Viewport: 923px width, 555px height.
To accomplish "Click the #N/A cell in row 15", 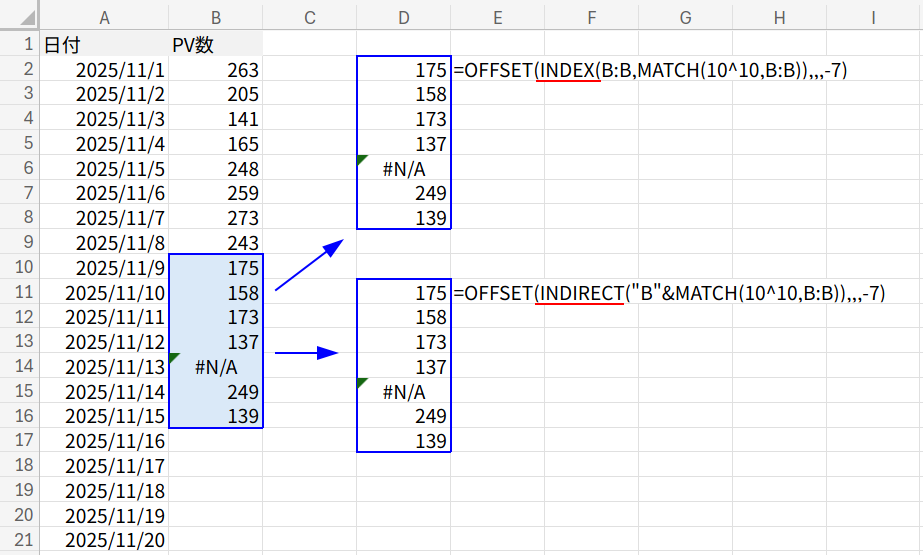I will pyautogui.click(x=403, y=392).
